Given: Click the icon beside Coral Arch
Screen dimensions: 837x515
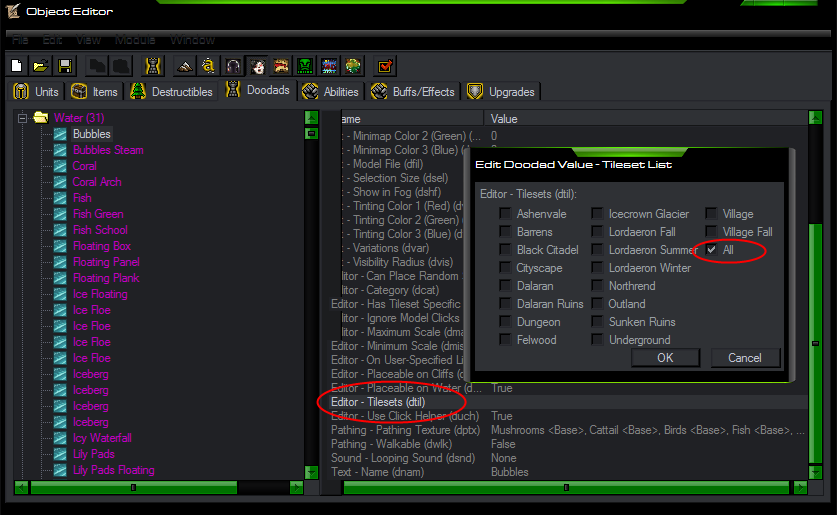Looking at the screenshot, I should pos(60,182).
